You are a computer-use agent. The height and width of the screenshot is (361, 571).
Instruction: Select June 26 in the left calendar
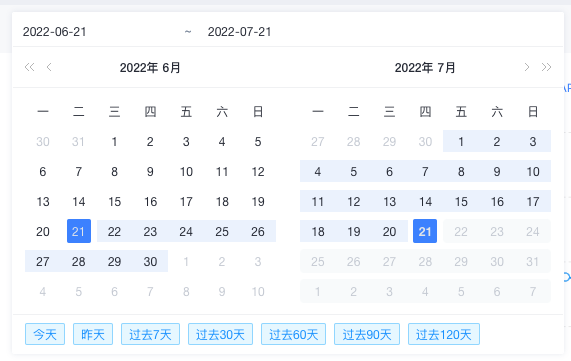click(x=258, y=231)
